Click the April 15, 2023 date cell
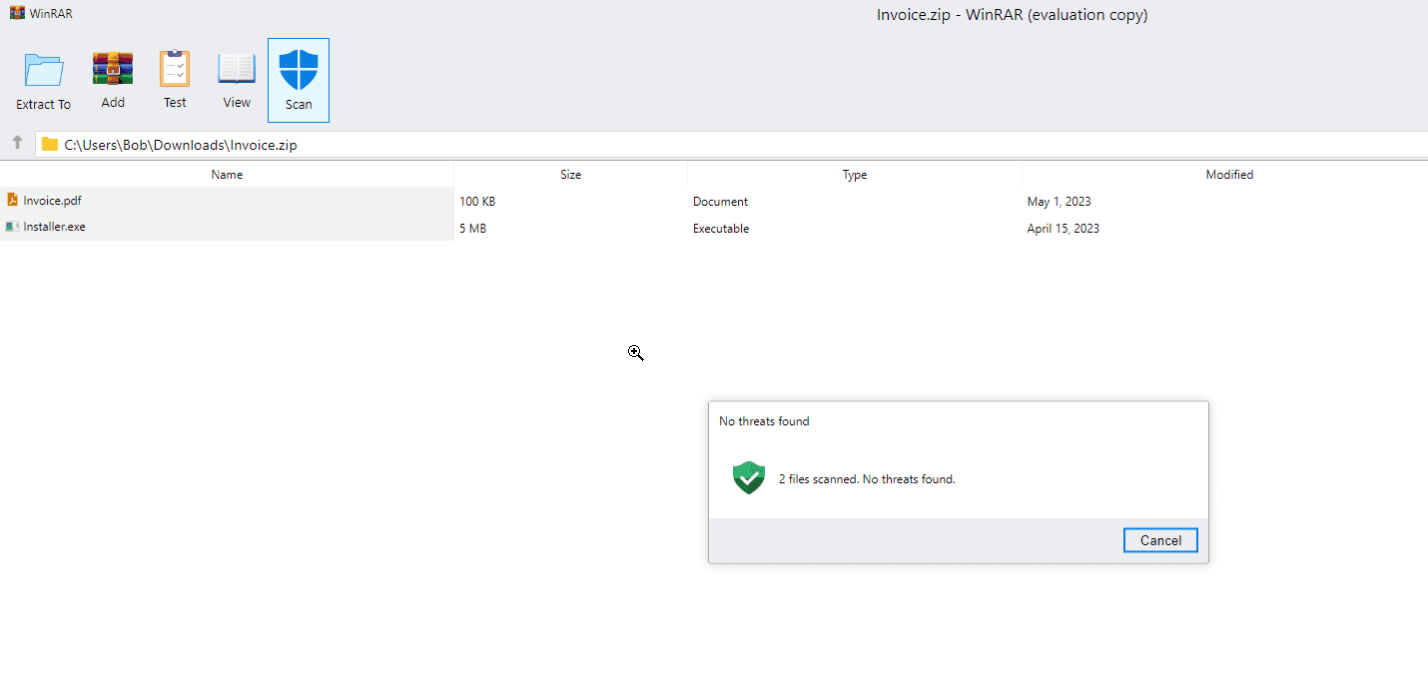 1063,228
